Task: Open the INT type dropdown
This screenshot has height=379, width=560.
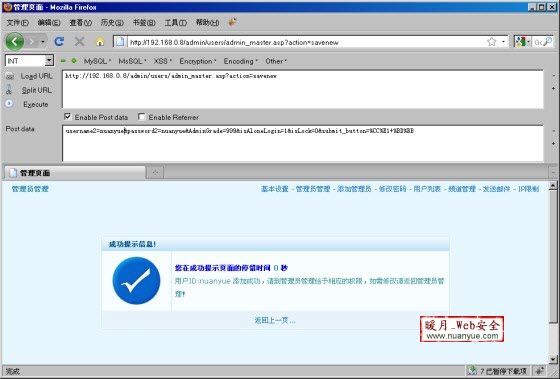Action: 49,61
